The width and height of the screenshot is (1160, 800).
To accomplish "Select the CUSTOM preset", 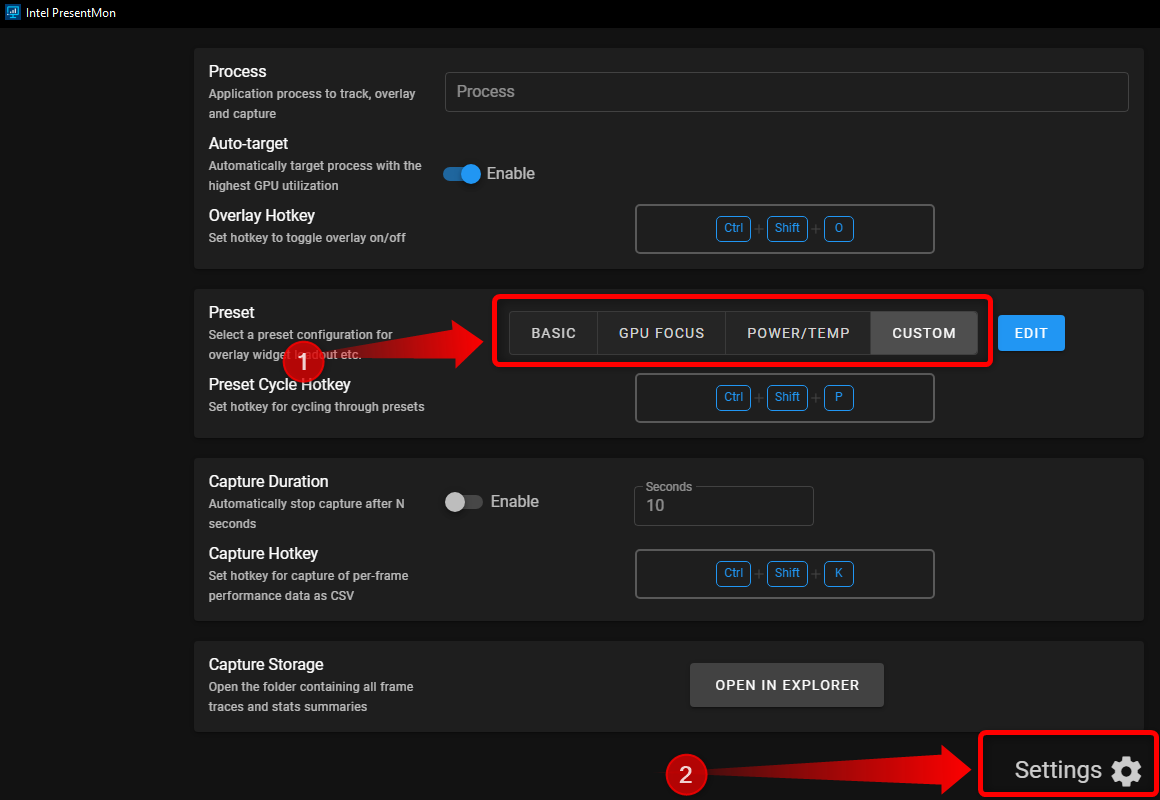I will (924, 333).
